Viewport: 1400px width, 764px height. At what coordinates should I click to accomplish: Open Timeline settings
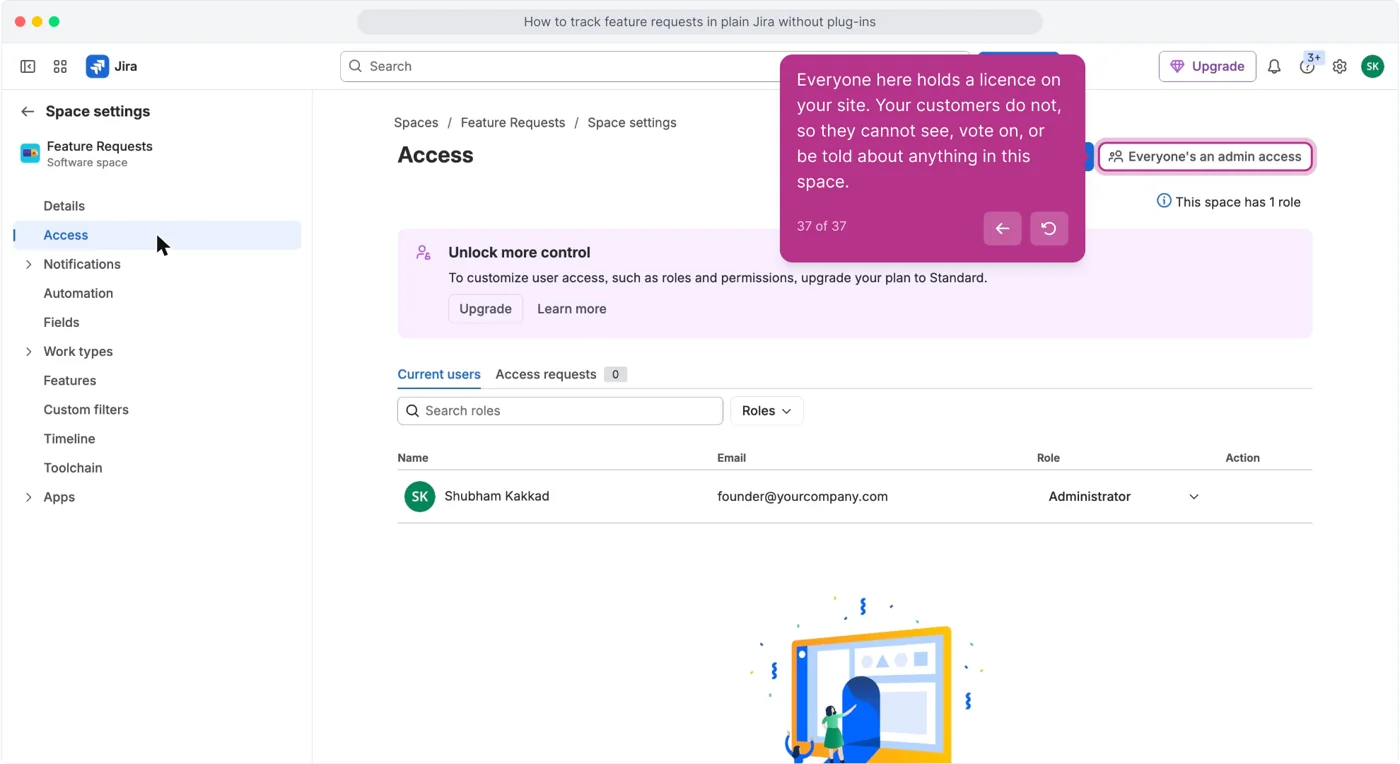pyautogui.click(x=69, y=439)
